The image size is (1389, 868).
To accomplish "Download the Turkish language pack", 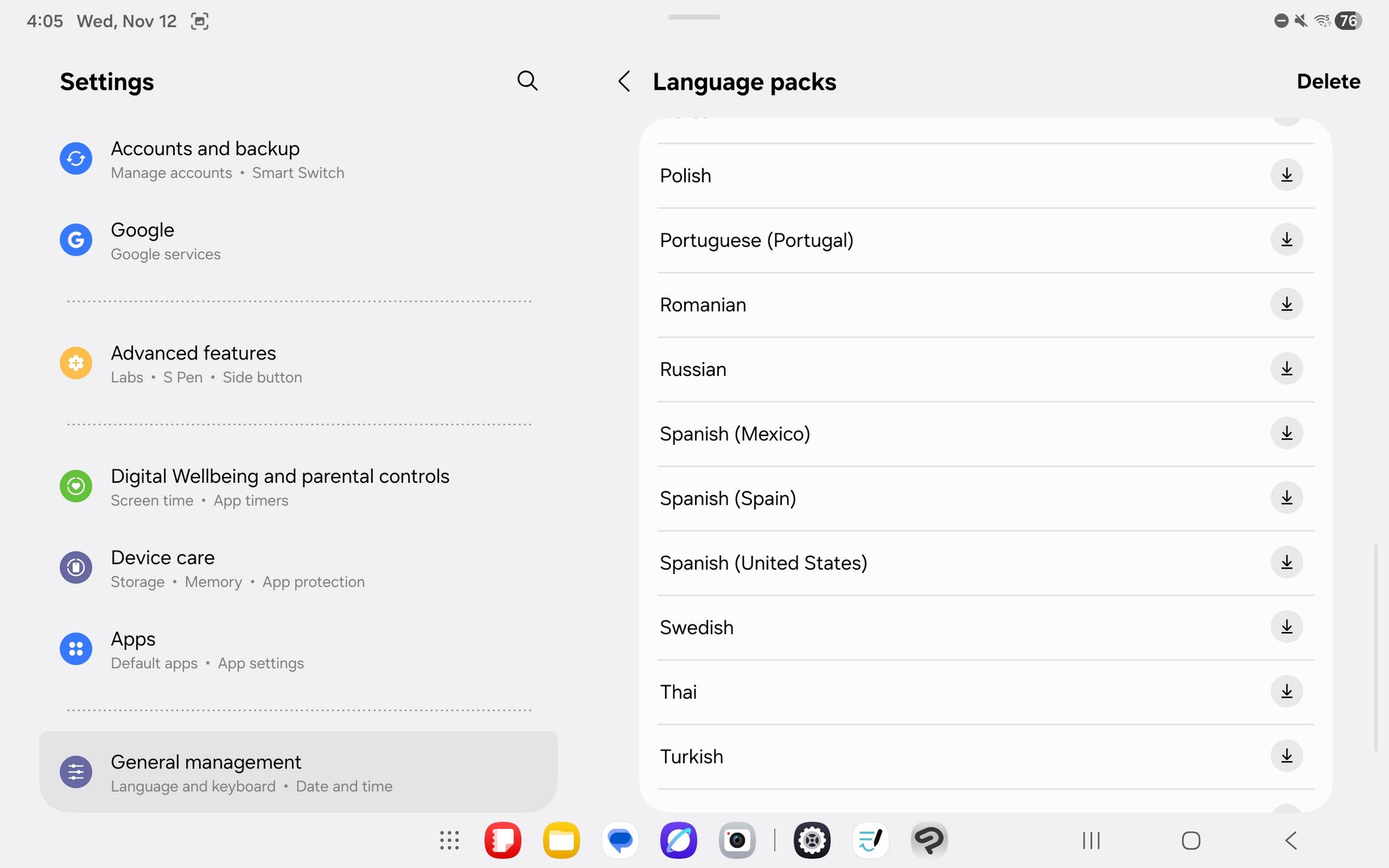I will [x=1286, y=756].
